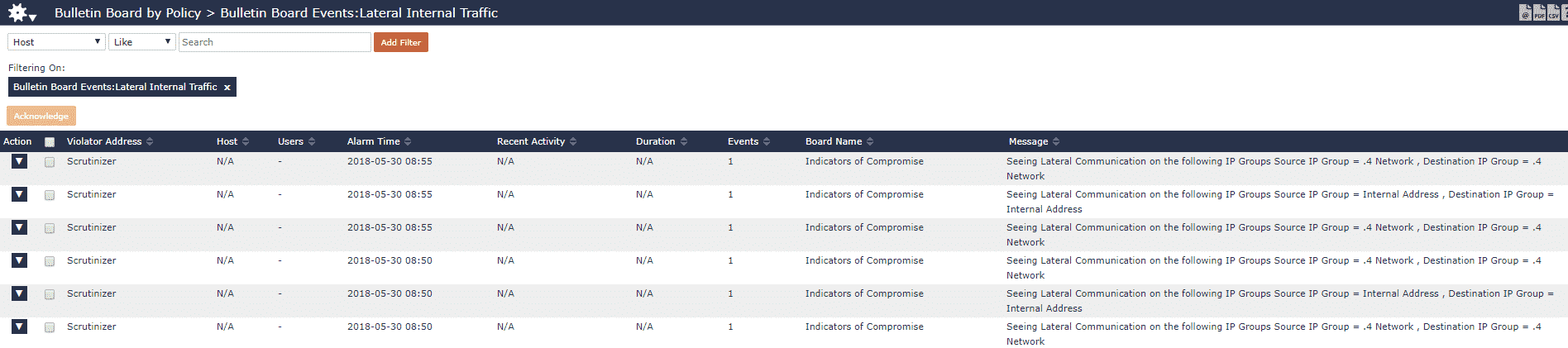Focus the Search filter text box

[275, 42]
